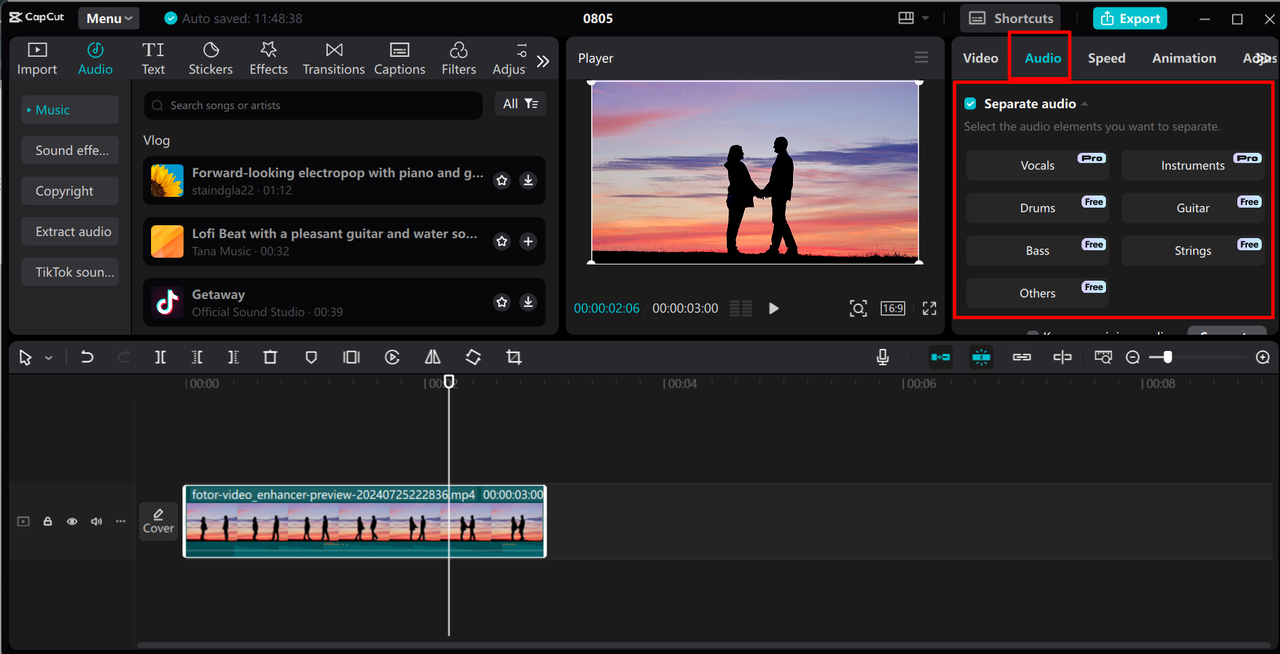This screenshot has width=1280, height=654.
Task: Switch to the Speed tab
Action: [1107, 58]
